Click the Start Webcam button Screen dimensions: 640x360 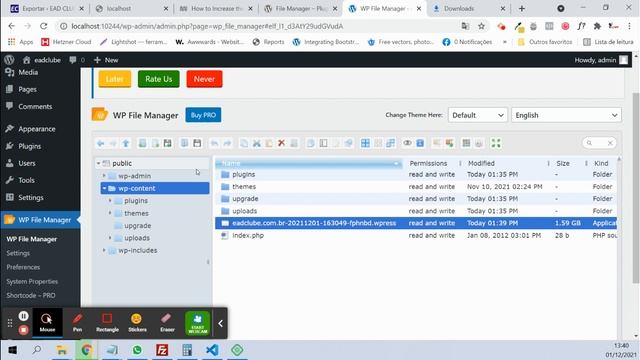[x=198, y=323]
